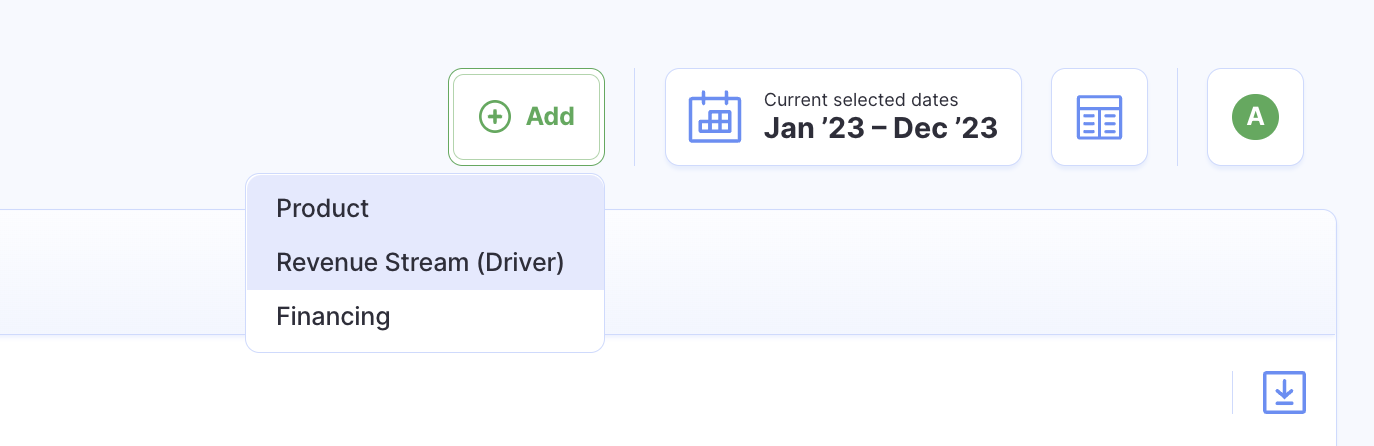Collapse the open Add dropdown menu
The width and height of the screenshot is (1374, 446).
(527, 117)
